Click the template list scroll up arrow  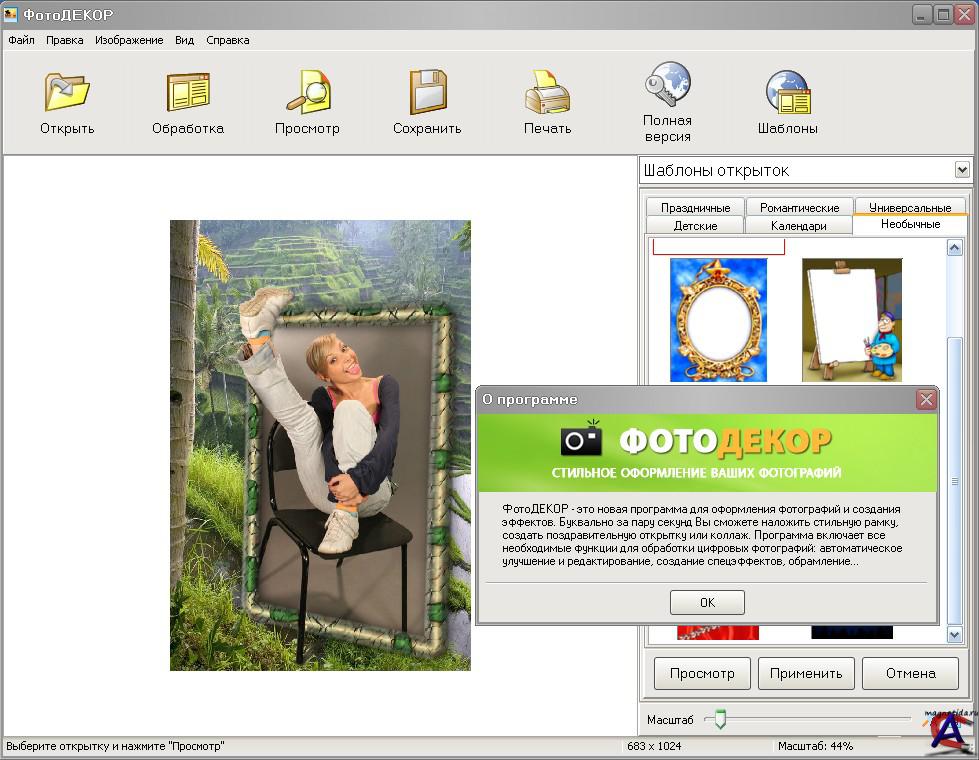pyautogui.click(x=954, y=248)
